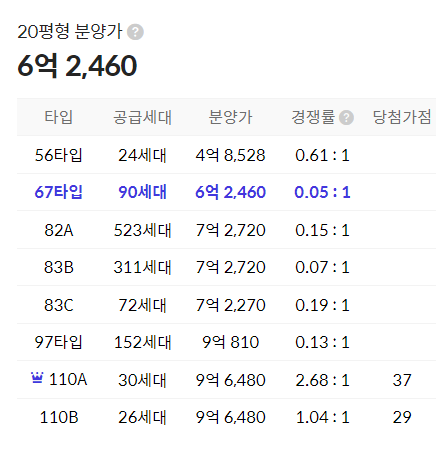
Task: Click the 공급세대 column header
Action: 142,117
